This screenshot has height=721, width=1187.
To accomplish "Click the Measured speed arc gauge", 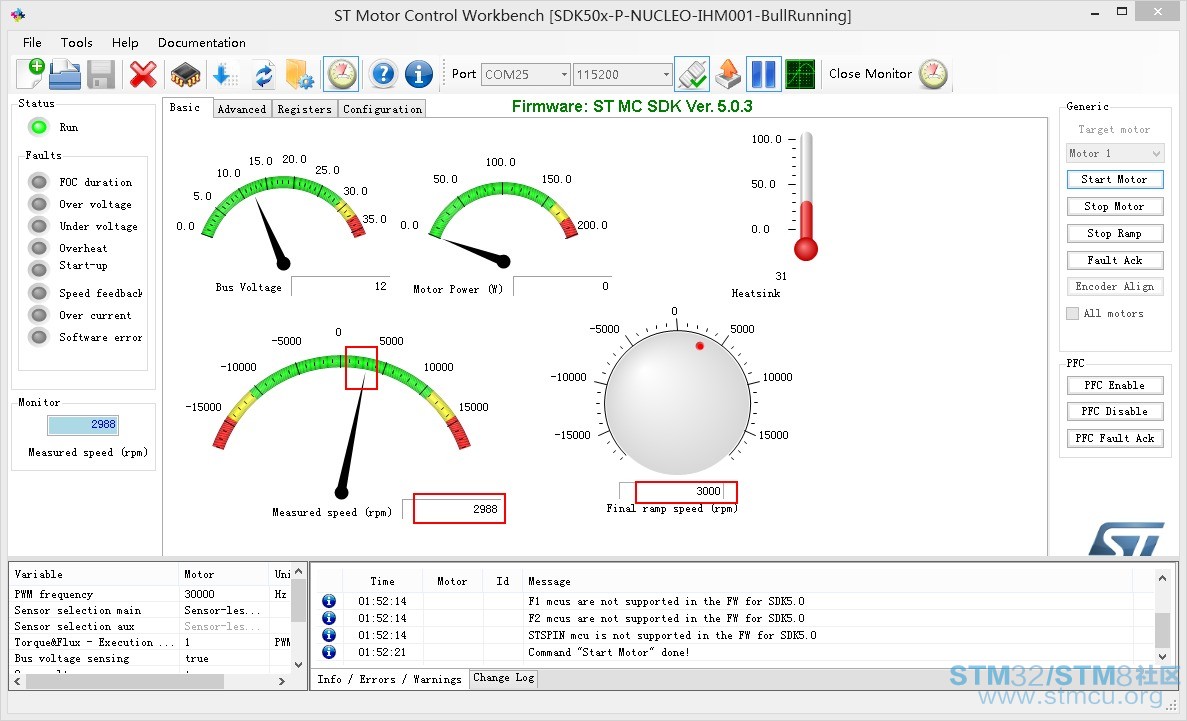I will pos(341,401).
